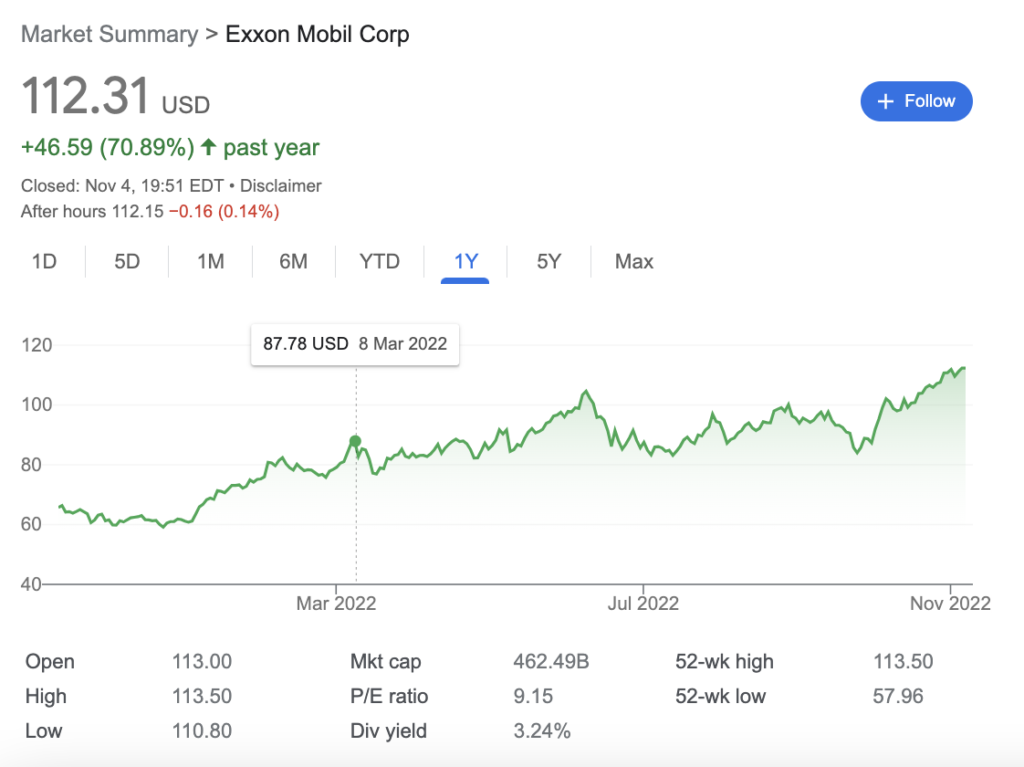Viewport: 1024px width, 767px height.
Task: Click the 87.78 USD chart tooltip
Action: click(x=355, y=344)
